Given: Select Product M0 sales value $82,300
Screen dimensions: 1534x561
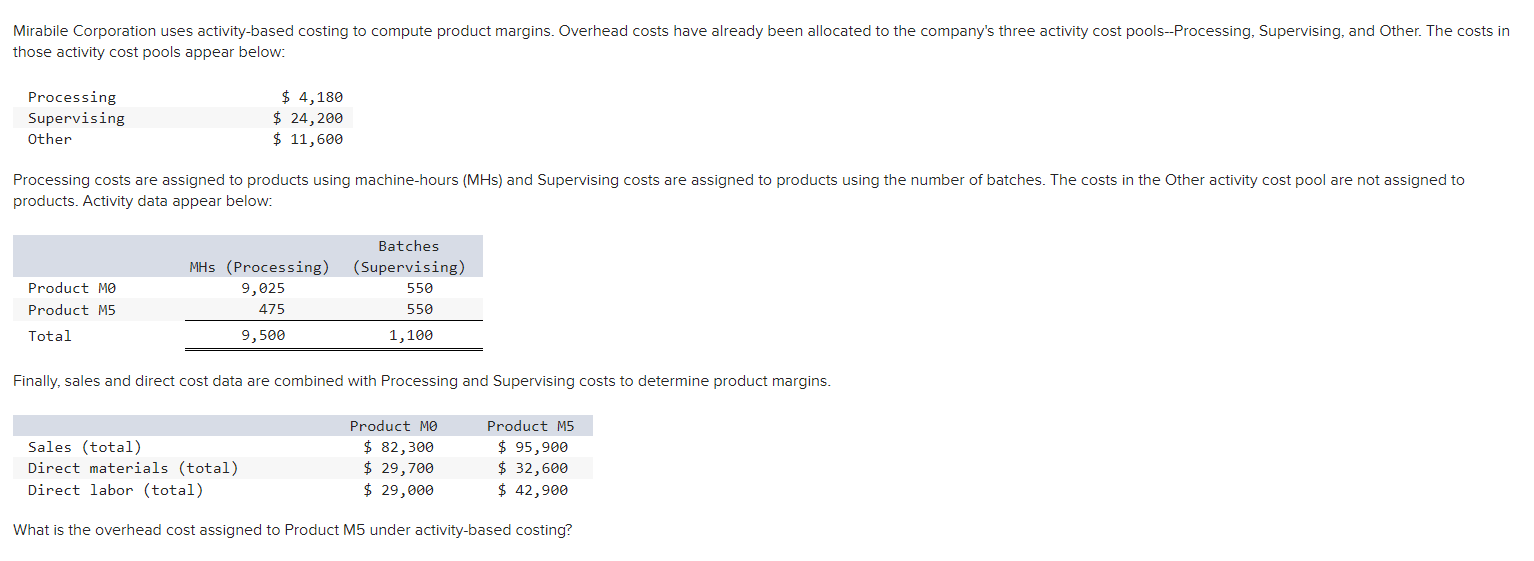Looking at the screenshot, I should (398, 447).
